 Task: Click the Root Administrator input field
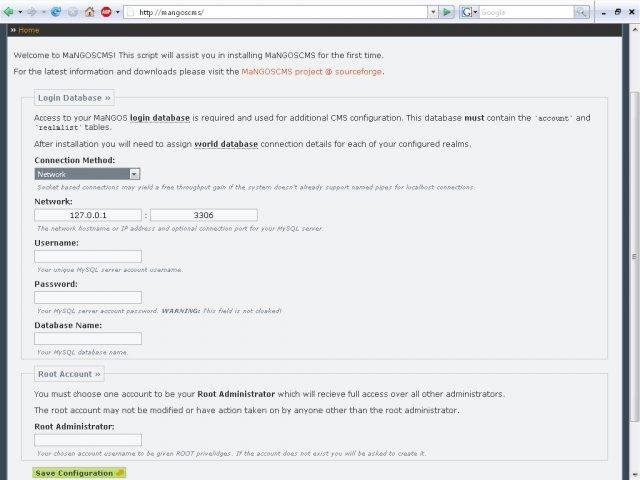click(88, 440)
